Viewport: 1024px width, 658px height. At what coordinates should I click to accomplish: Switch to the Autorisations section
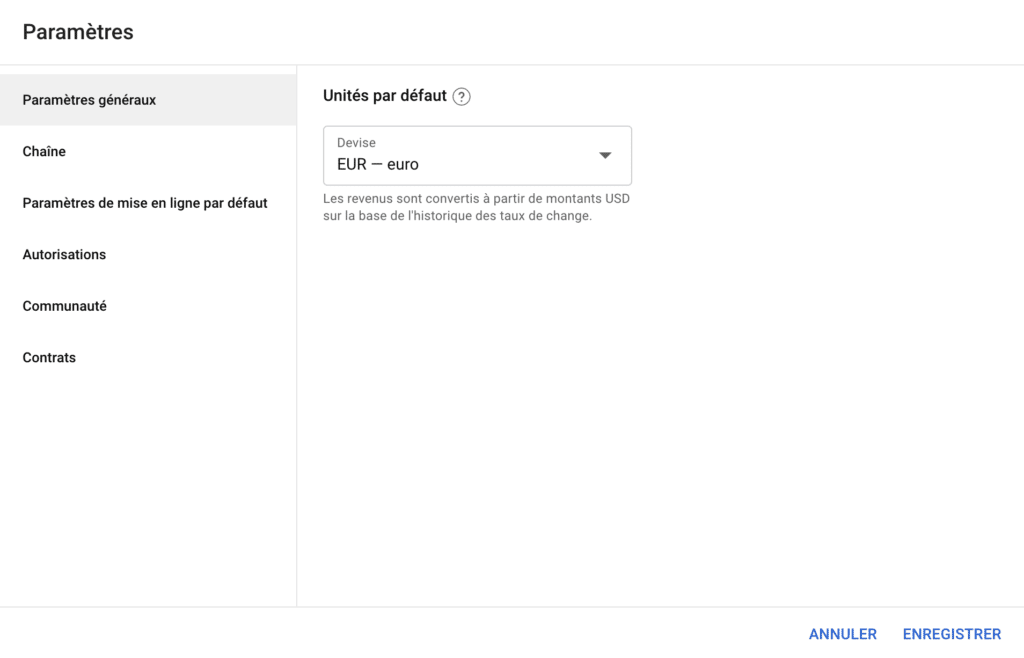click(64, 255)
